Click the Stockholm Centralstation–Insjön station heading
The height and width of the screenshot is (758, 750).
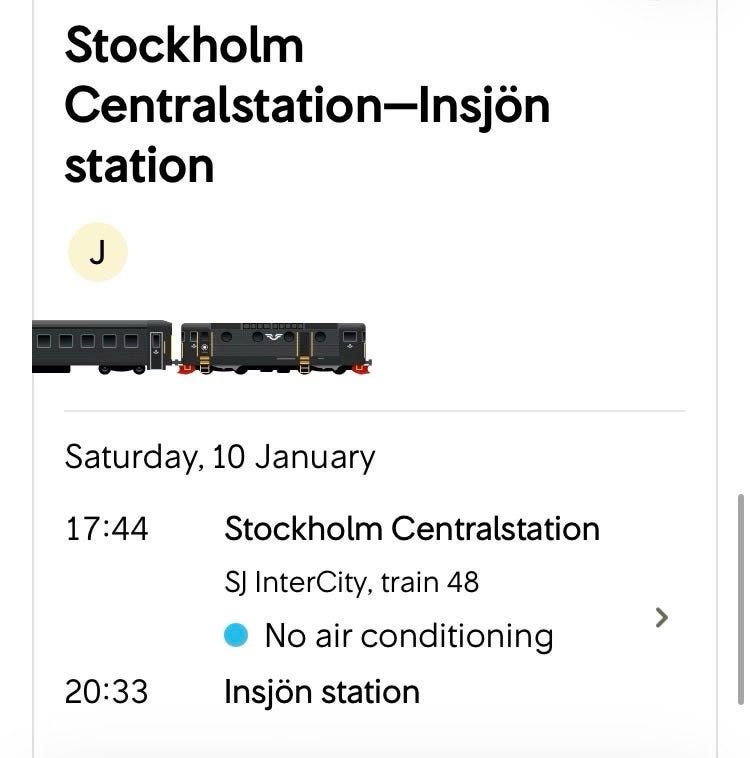point(307,105)
